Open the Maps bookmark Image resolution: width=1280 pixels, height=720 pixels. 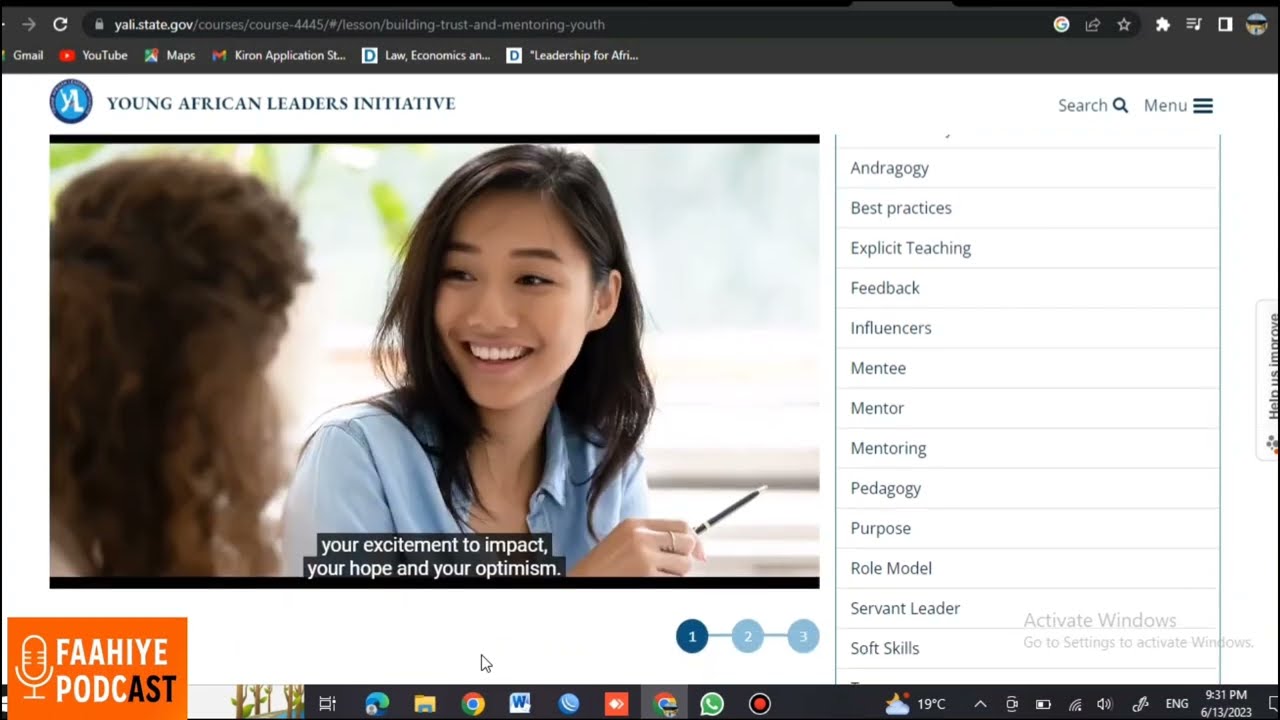170,55
